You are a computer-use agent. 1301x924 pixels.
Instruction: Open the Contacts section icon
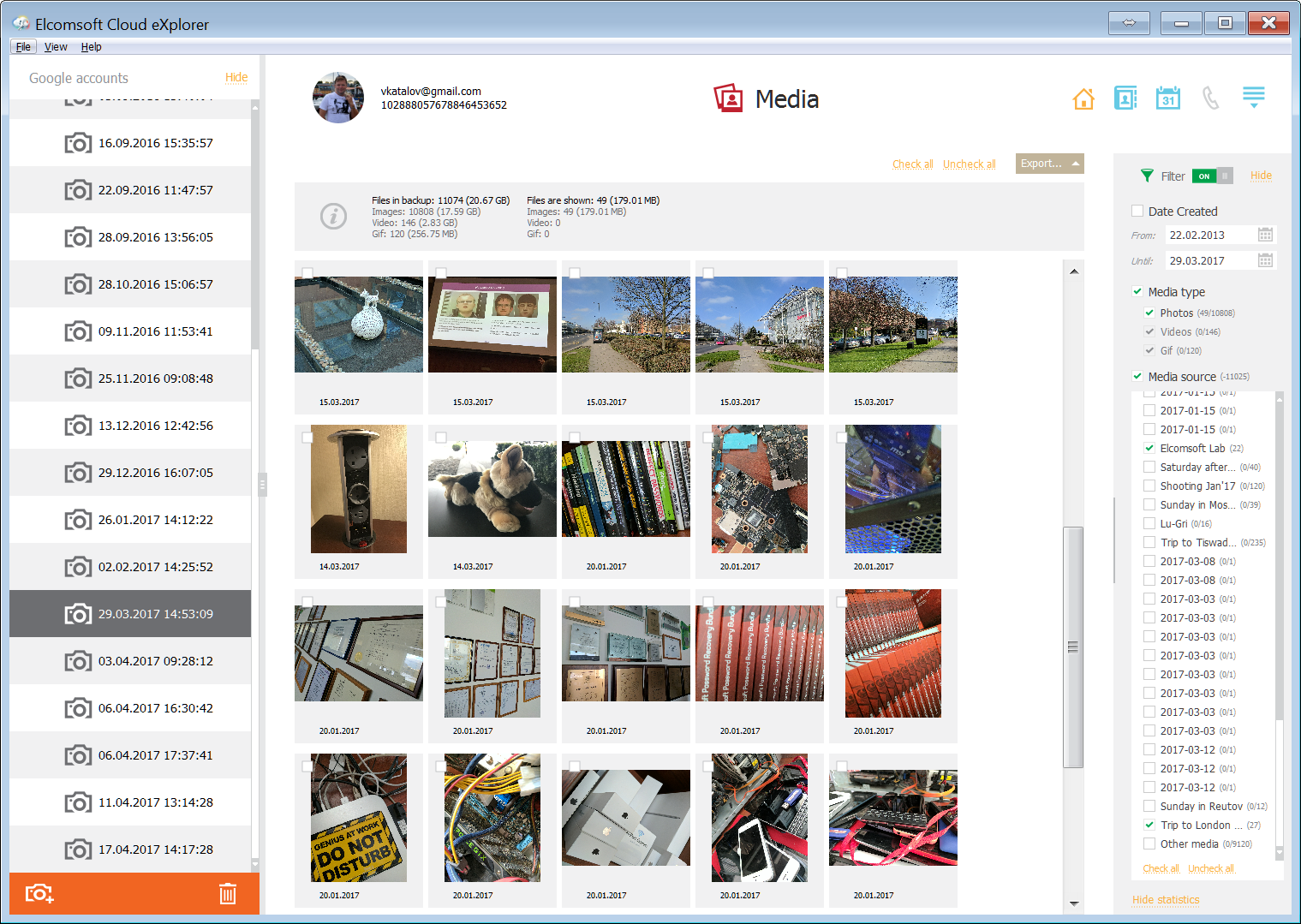point(1125,98)
